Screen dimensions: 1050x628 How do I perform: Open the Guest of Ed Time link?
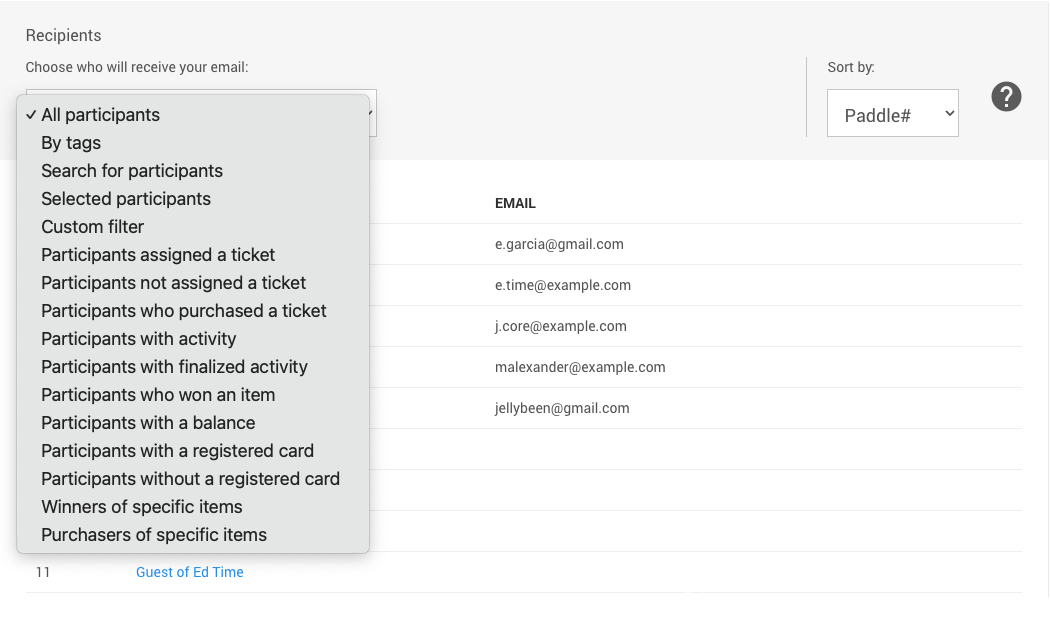click(x=190, y=572)
